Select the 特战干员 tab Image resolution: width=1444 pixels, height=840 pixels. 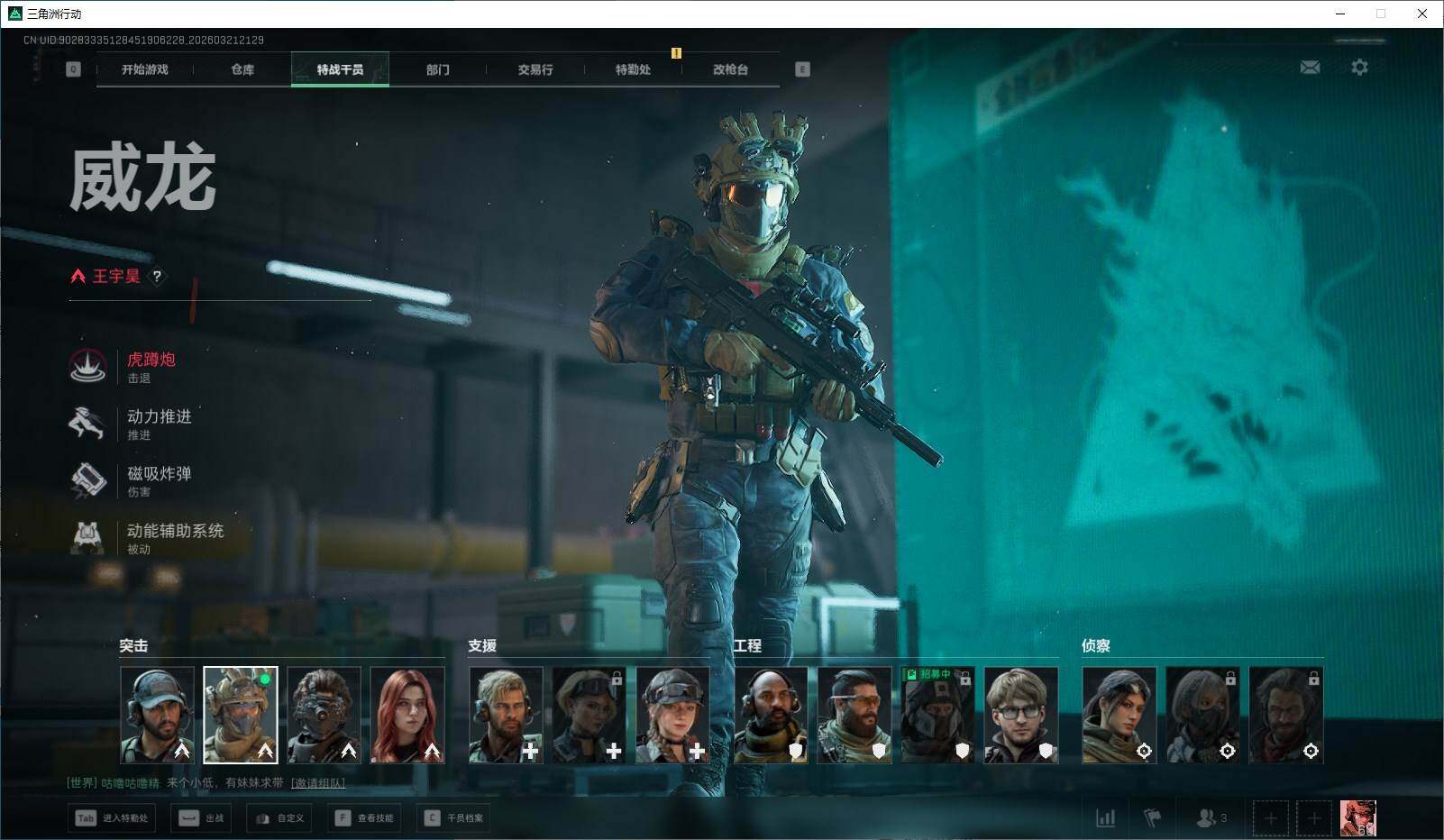(340, 69)
